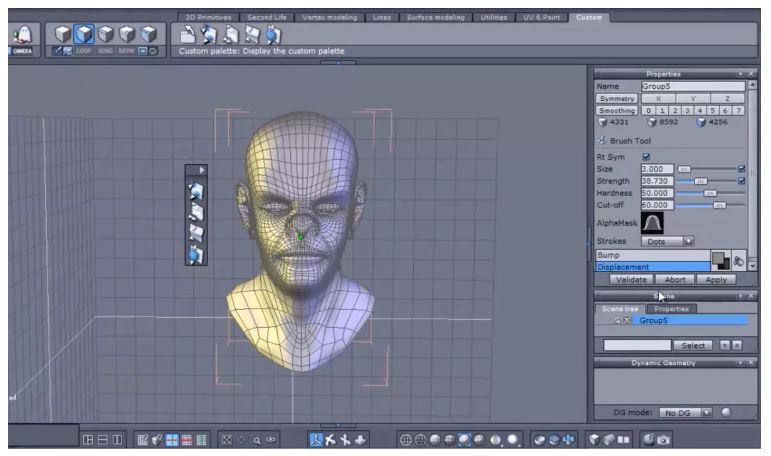Image resolution: width=771 pixels, height=456 pixels.
Task: Click the top tool in the floating viewport palette
Action: click(x=197, y=190)
